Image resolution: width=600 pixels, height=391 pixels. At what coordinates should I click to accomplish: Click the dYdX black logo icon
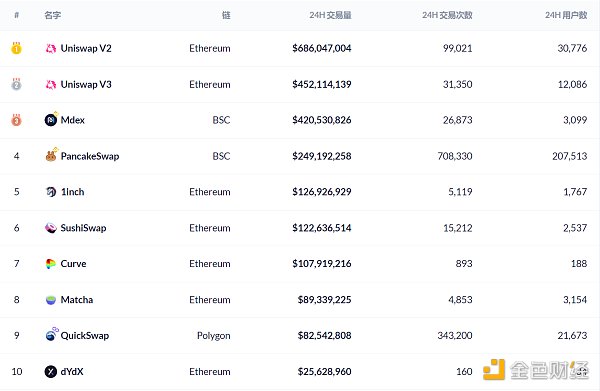pyautogui.click(x=51, y=371)
